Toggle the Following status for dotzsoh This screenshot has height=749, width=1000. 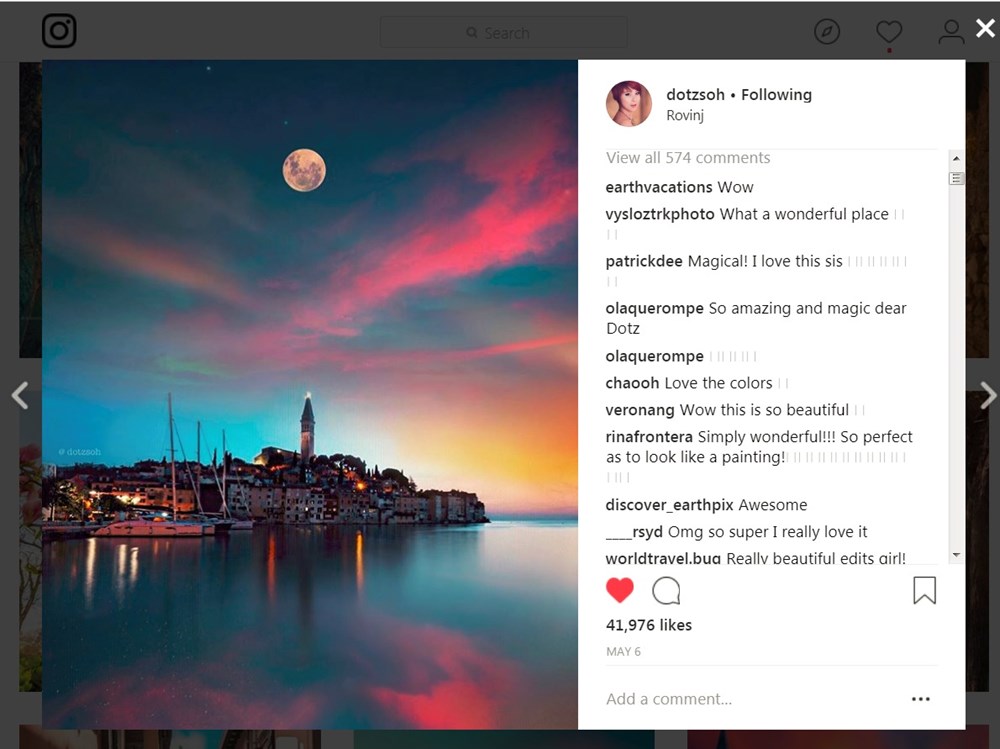pos(776,95)
